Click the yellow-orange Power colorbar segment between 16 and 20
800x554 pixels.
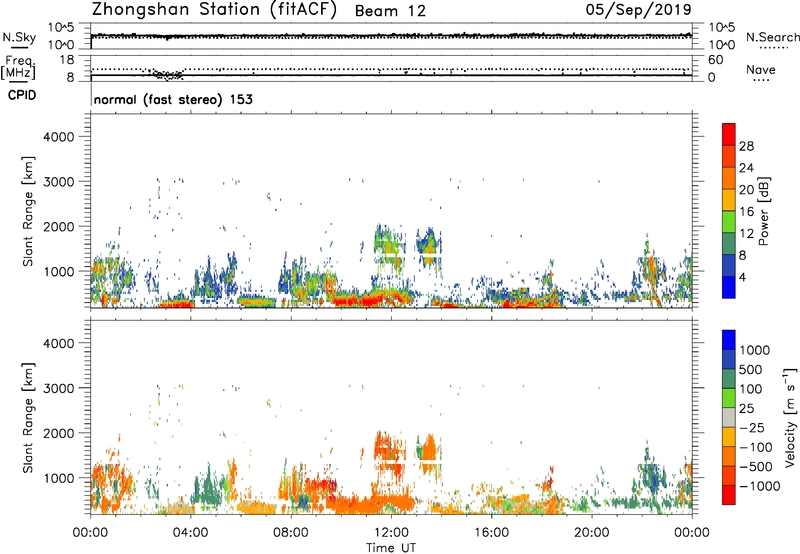tap(729, 199)
